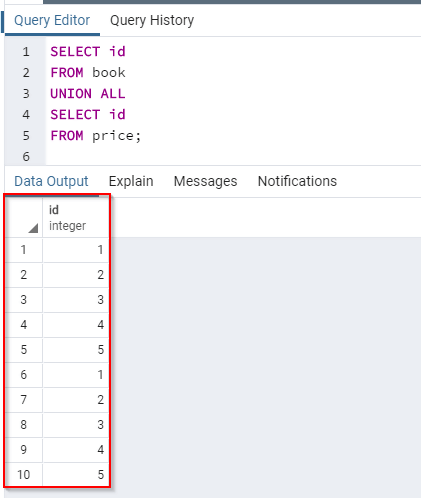
Task: Place cursor on empty editor line 6
Action: (233, 157)
